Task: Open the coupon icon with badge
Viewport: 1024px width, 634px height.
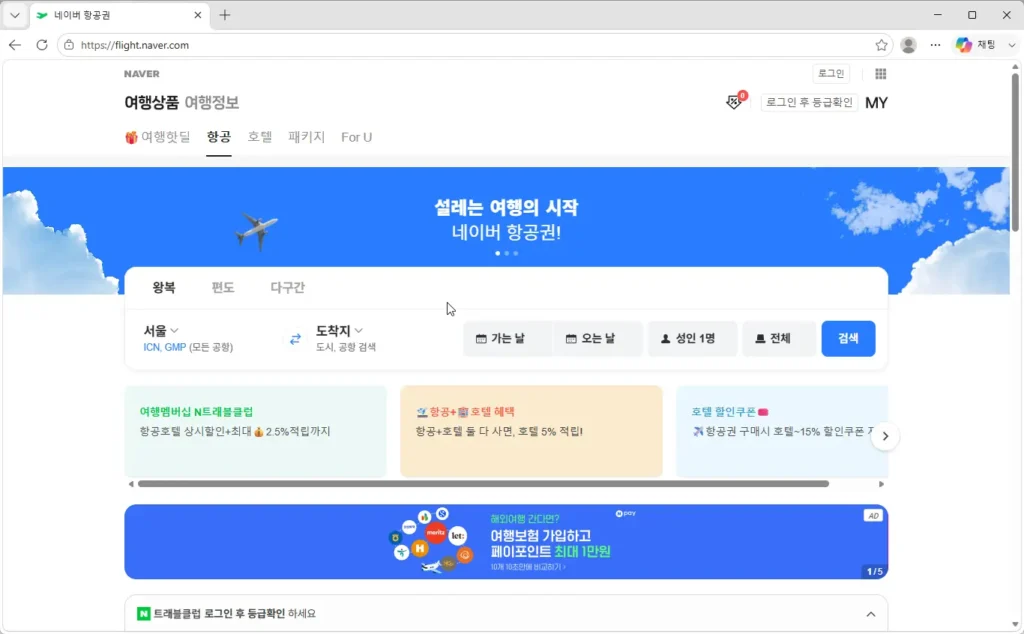Action: [736, 101]
